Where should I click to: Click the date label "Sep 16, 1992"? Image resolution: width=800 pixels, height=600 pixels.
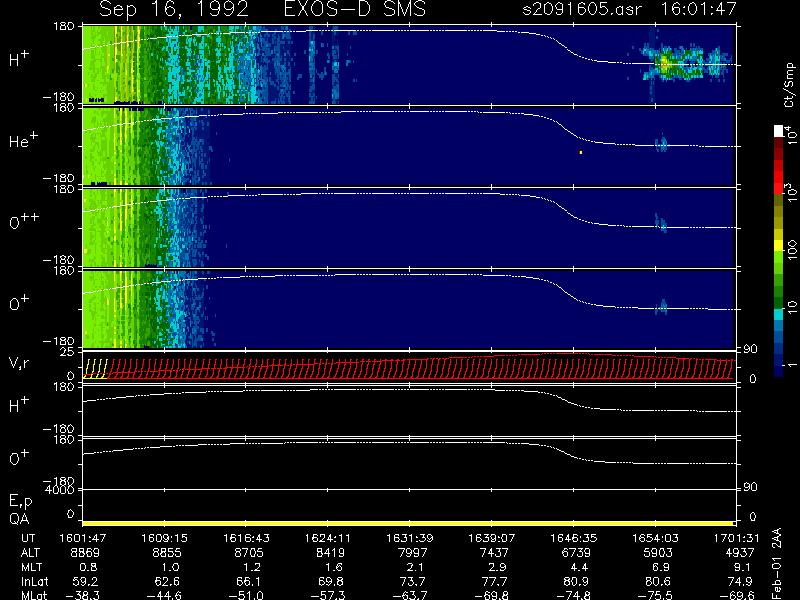[174, 10]
